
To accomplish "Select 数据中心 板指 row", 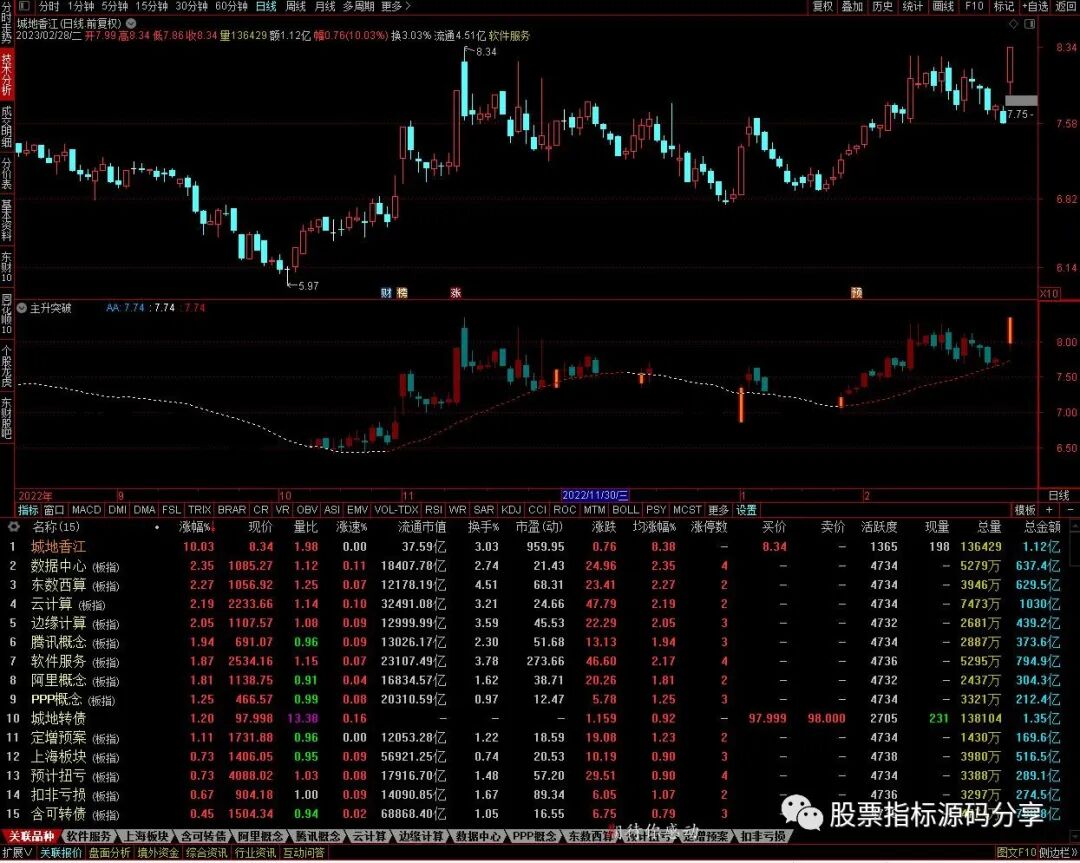I will pyautogui.click(x=540, y=565).
